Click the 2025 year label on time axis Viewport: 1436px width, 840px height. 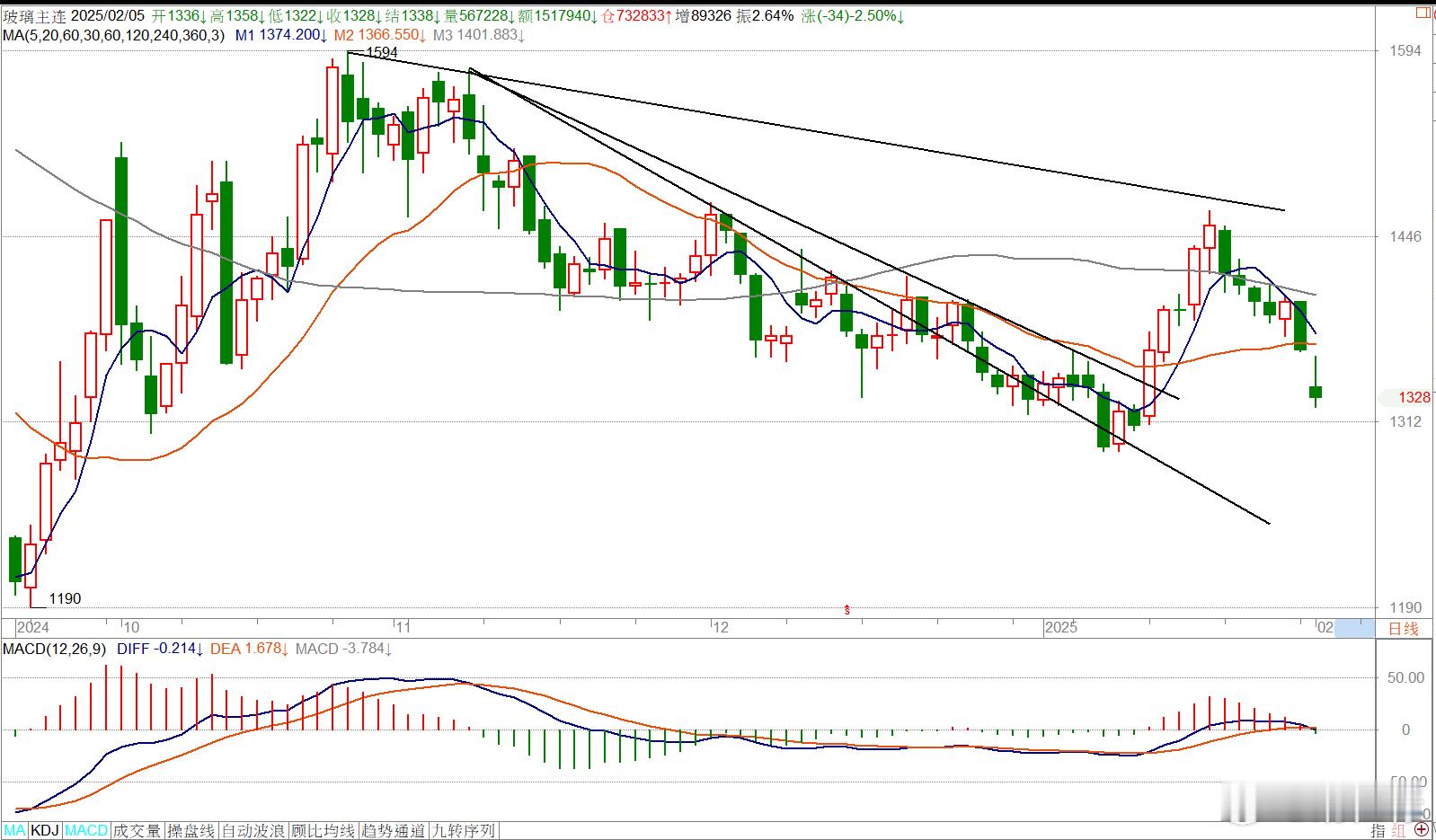(1061, 628)
